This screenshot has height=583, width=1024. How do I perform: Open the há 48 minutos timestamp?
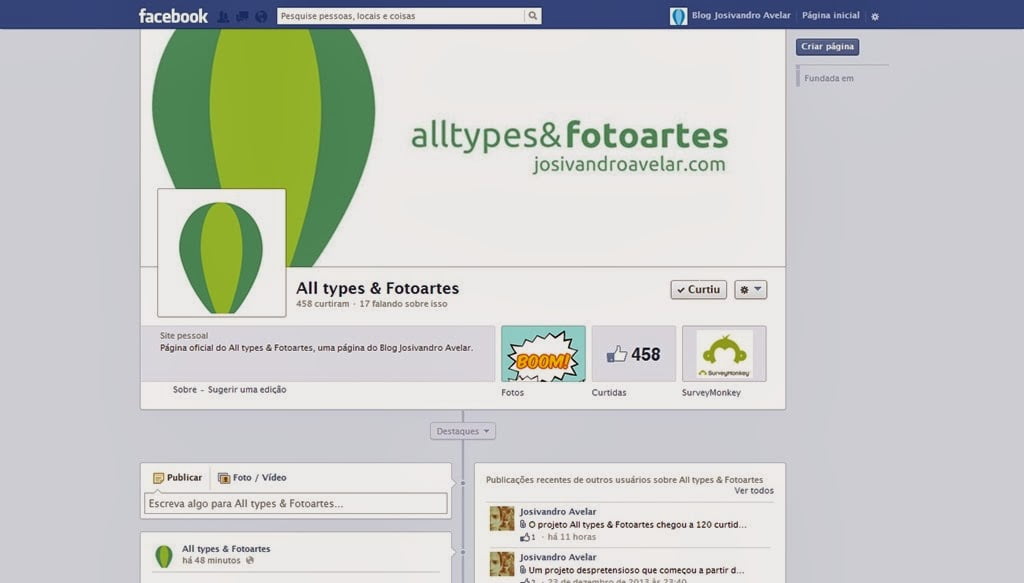pos(211,560)
